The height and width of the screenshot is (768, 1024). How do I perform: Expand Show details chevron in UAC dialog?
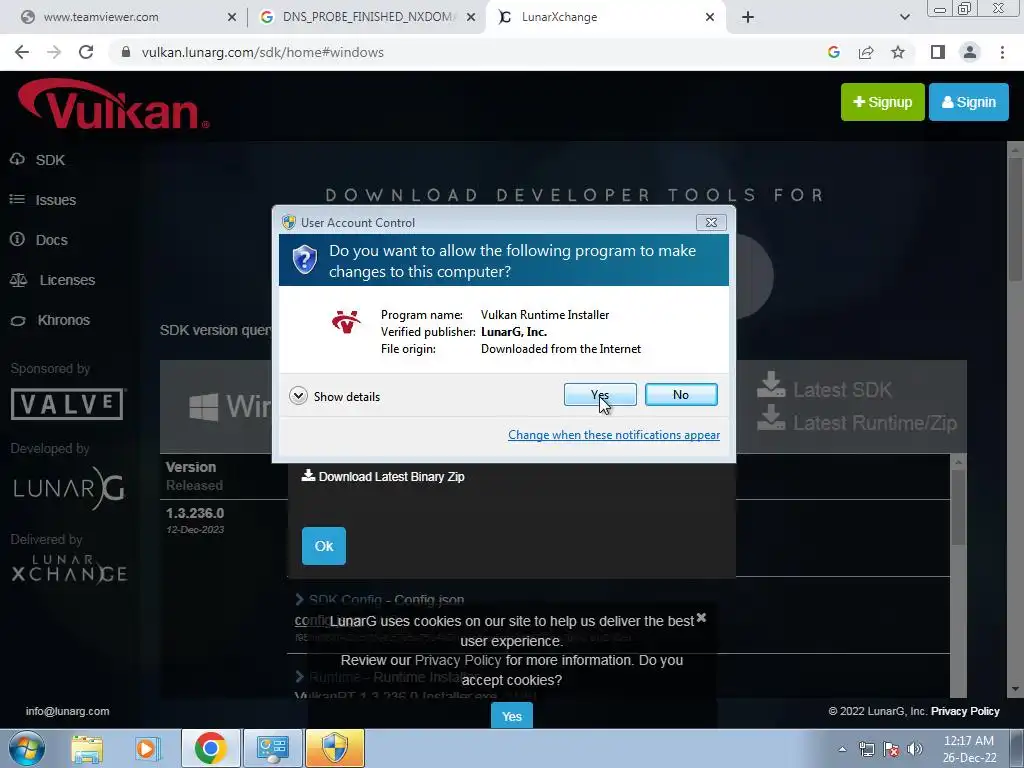click(298, 396)
